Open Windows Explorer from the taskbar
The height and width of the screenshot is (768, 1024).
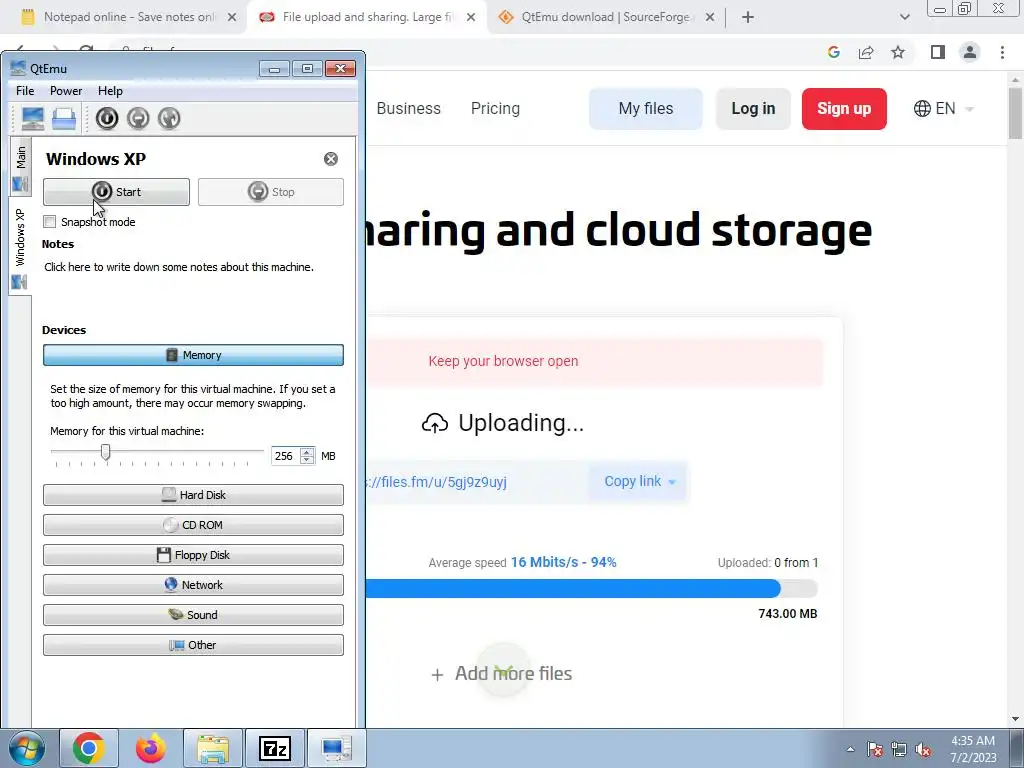[x=213, y=748]
